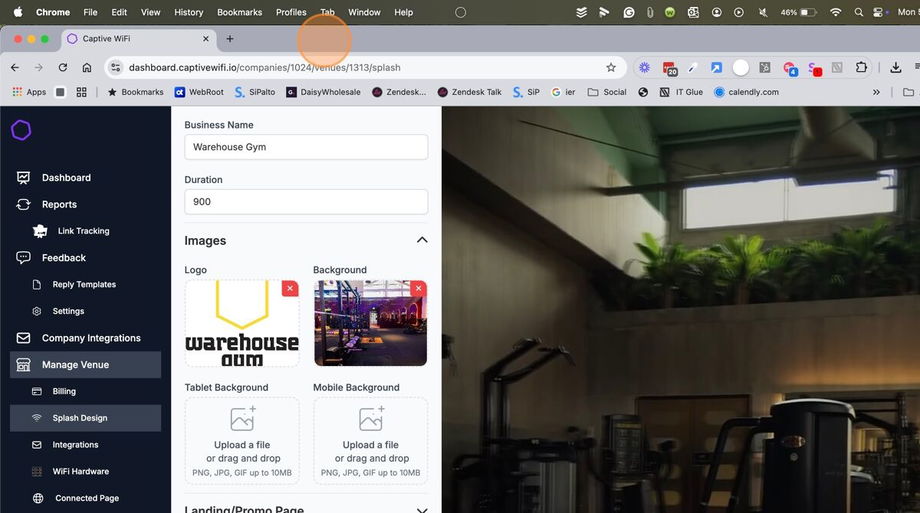Open the Edit menu

click(x=119, y=12)
